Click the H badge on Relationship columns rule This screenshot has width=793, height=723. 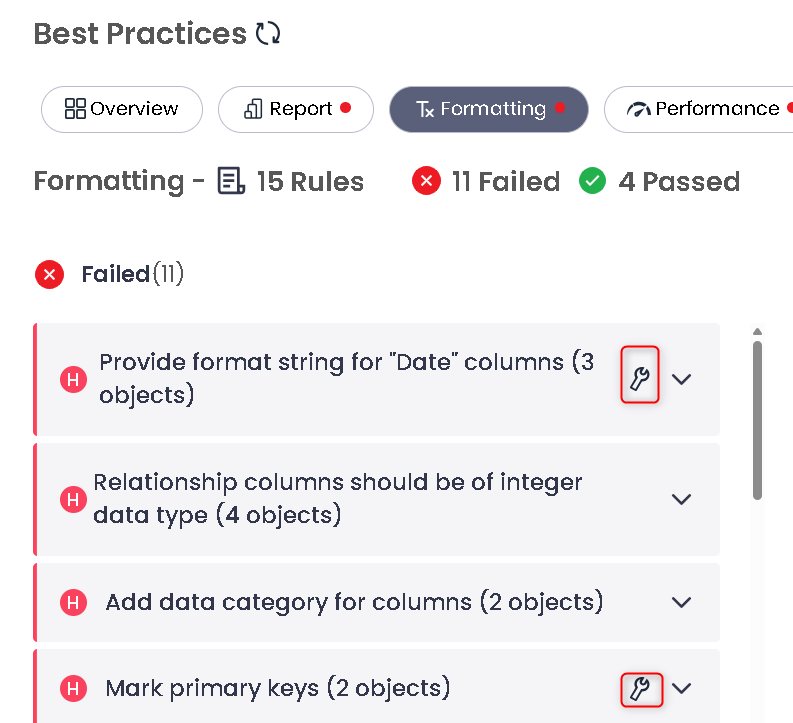74,499
